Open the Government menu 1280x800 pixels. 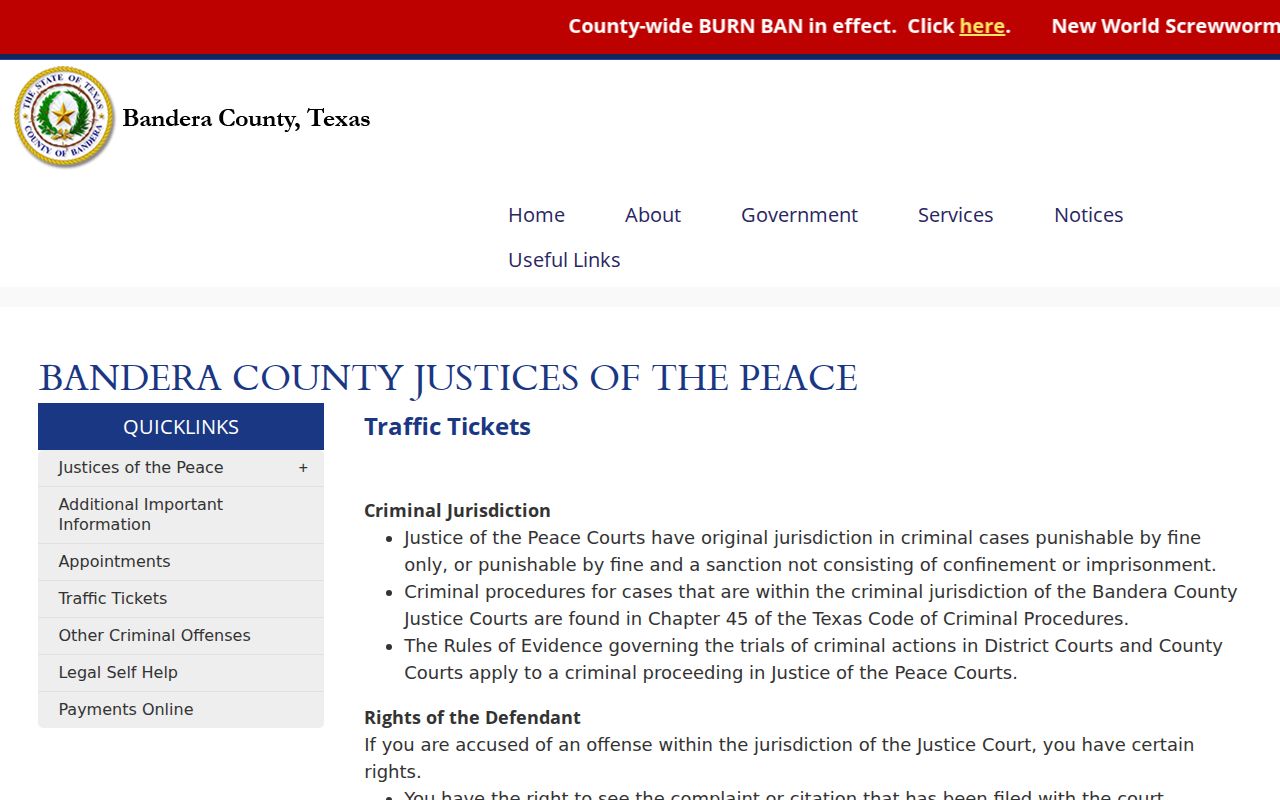(x=799, y=215)
